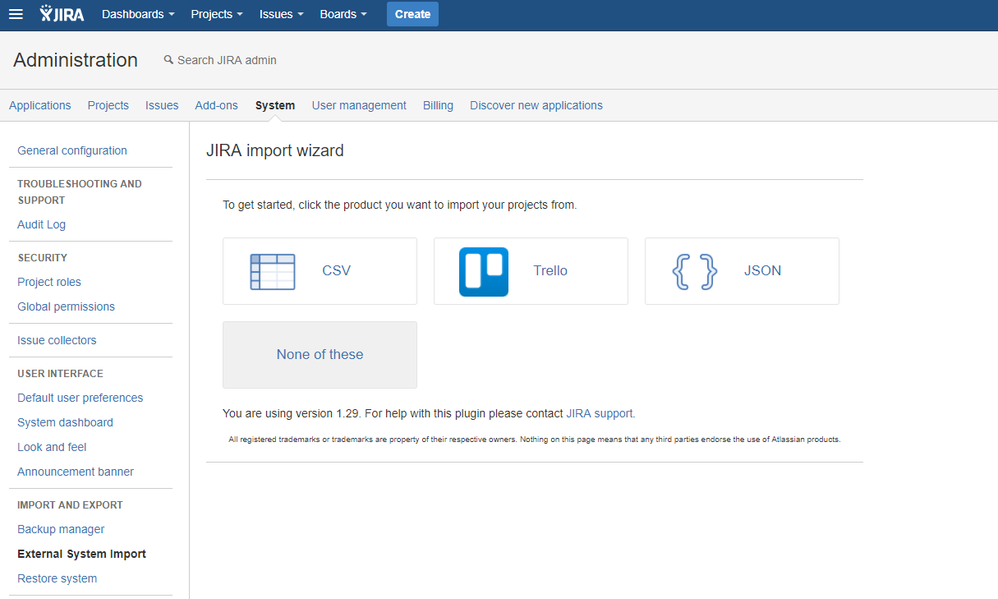998x599 pixels.
Task: Open the User management tab
Action: click(359, 106)
